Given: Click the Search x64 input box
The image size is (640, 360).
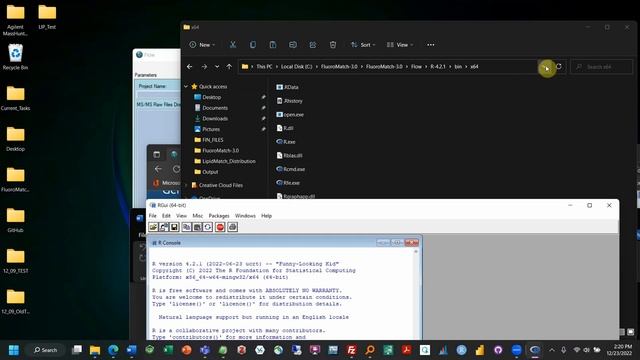Looking at the screenshot, I should (602, 67).
